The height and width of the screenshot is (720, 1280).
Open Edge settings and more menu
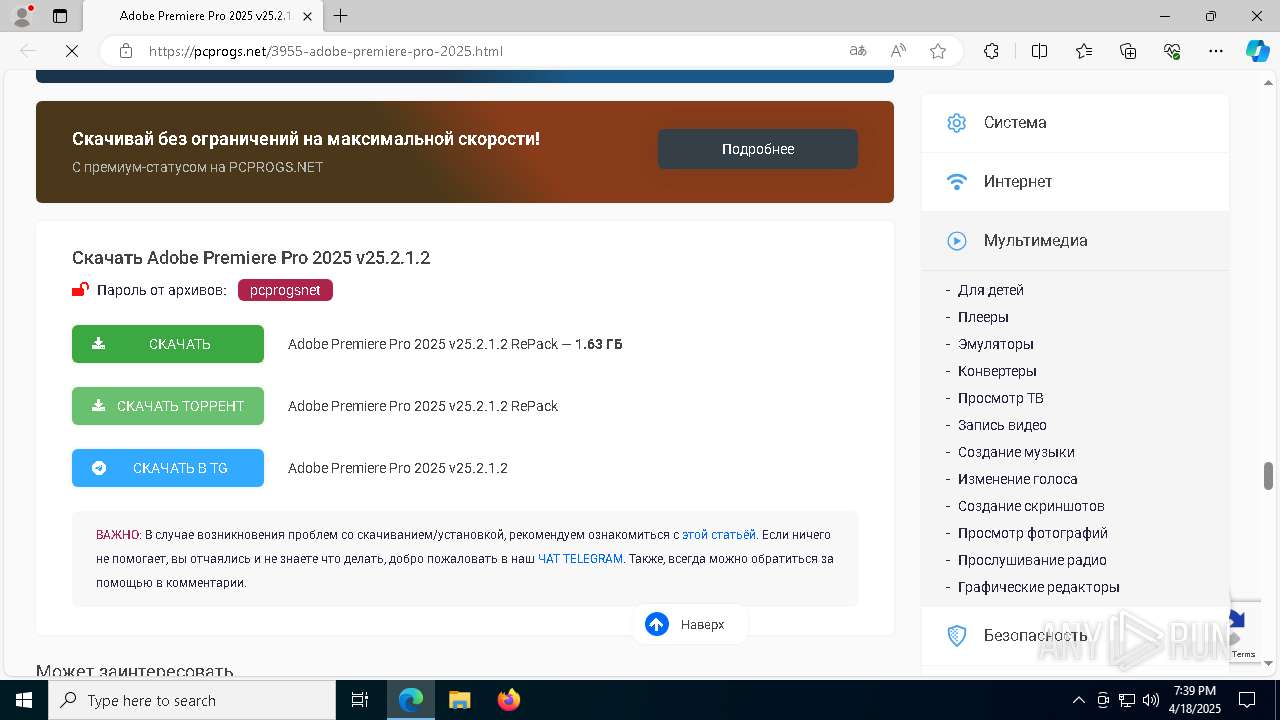pyautogui.click(x=1216, y=51)
